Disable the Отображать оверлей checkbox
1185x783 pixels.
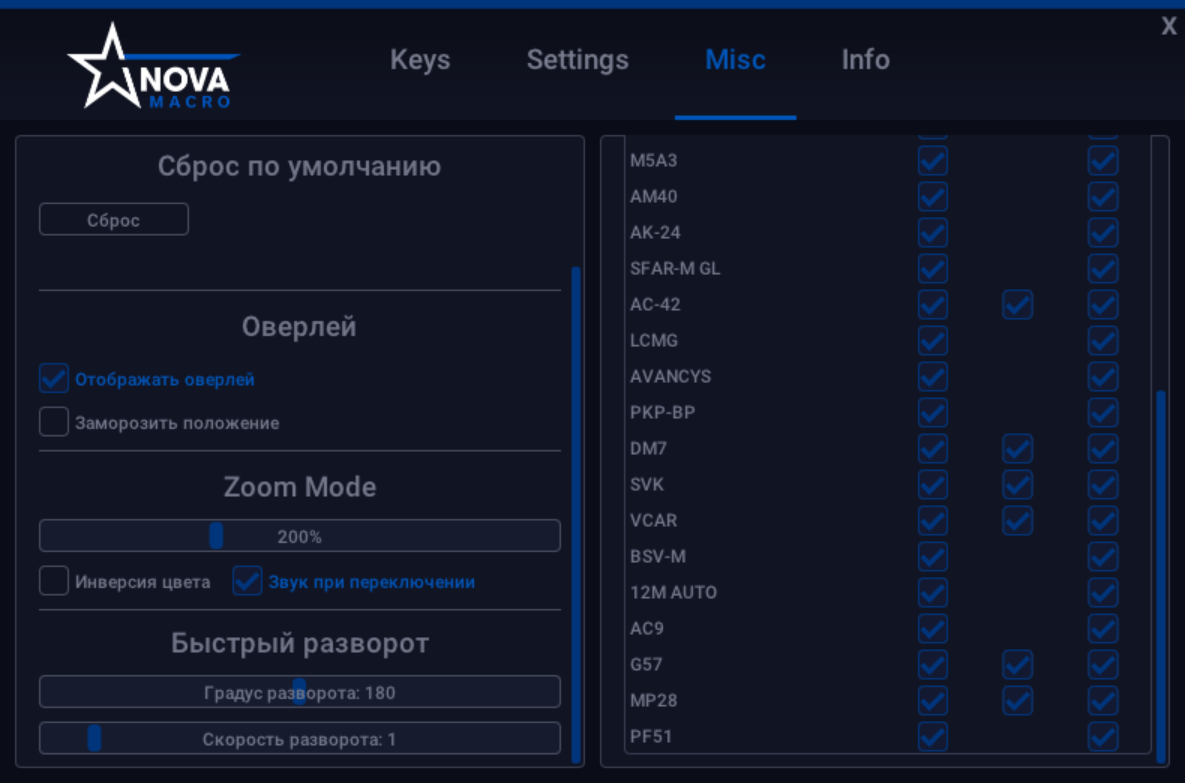point(54,379)
